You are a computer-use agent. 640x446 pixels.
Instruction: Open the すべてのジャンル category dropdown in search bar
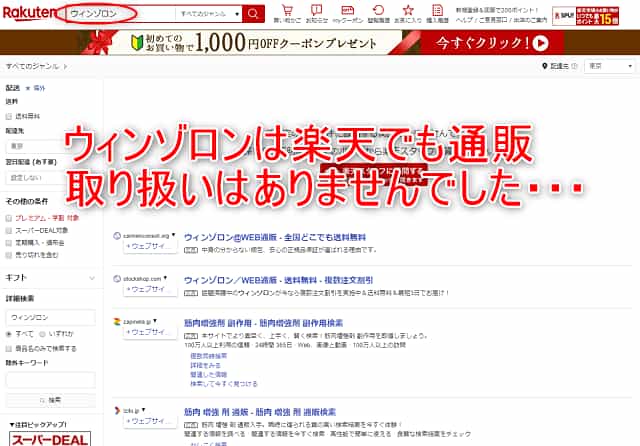(x=209, y=14)
